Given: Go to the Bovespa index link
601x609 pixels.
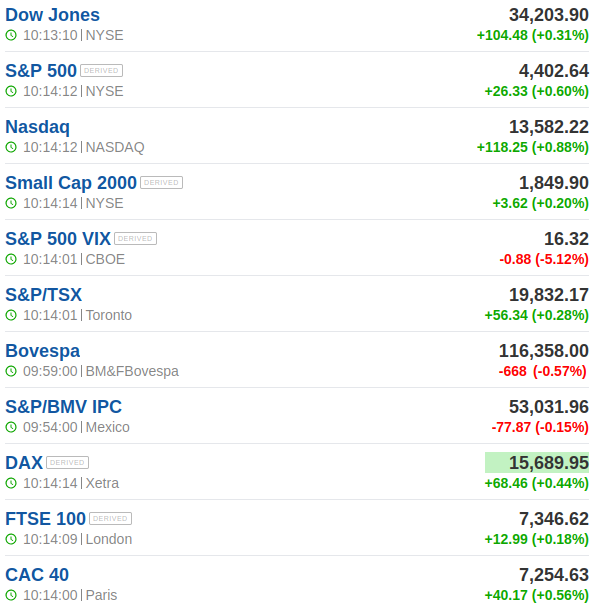Looking at the screenshot, I should point(42,351).
